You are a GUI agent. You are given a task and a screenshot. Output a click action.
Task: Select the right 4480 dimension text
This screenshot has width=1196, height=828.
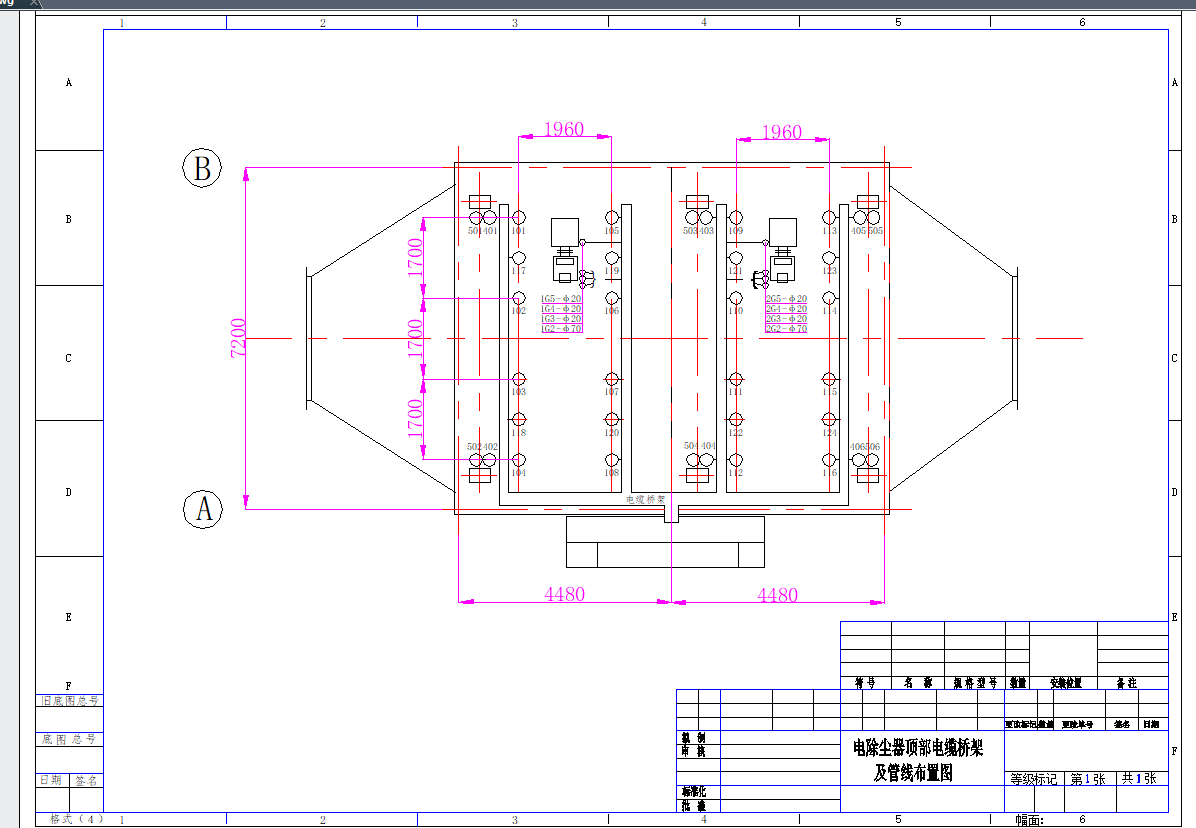click(x=777, y=595)
